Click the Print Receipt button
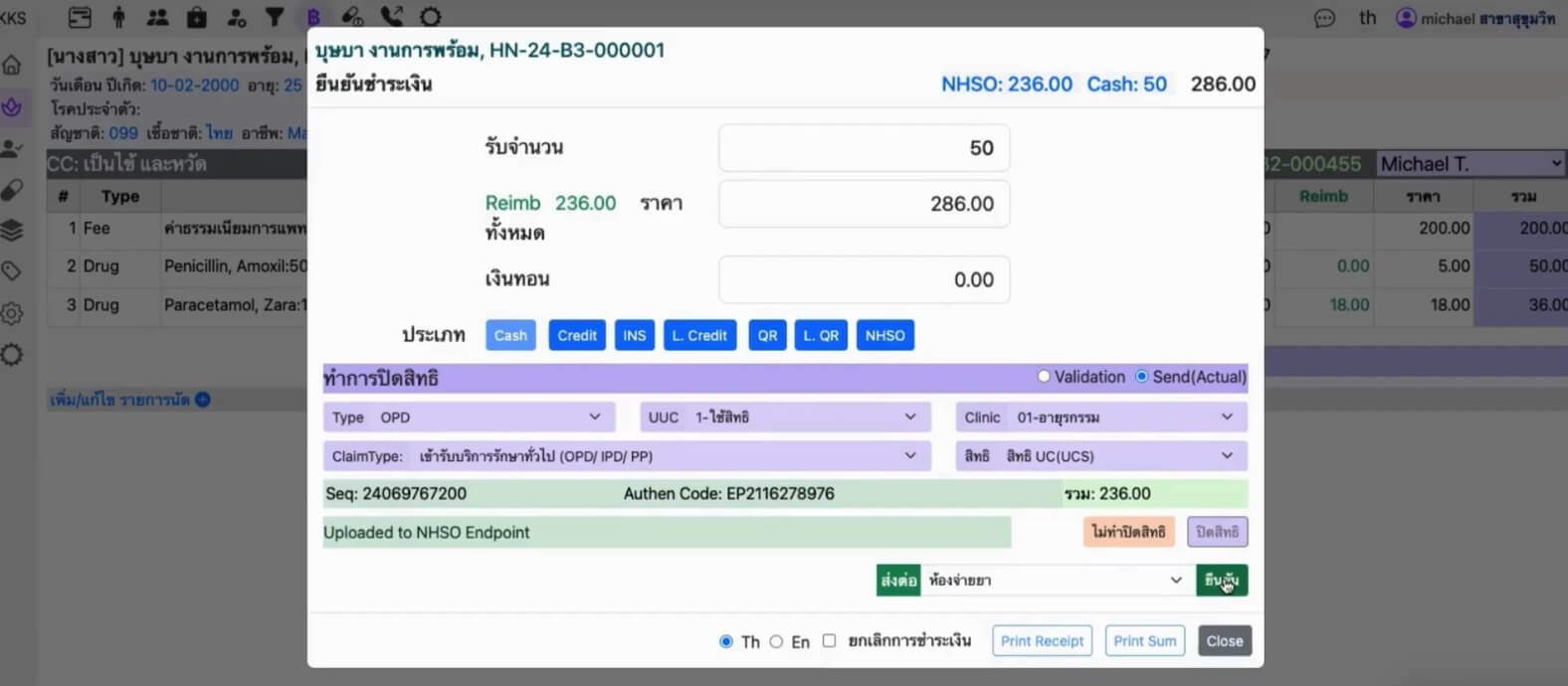This screenshot has width=1568, height=686. 1042,641
